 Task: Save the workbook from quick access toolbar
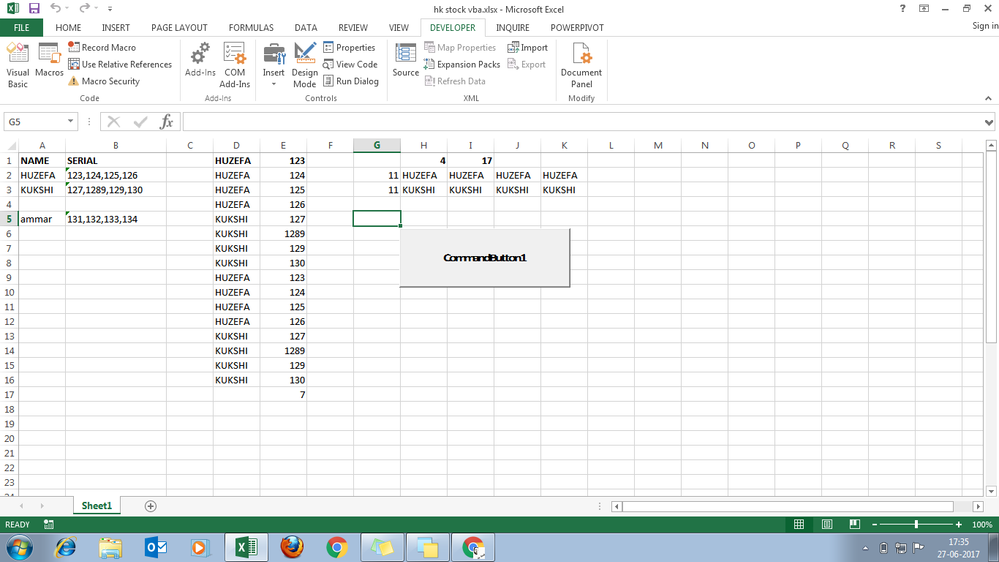click(x=34, y=9)
